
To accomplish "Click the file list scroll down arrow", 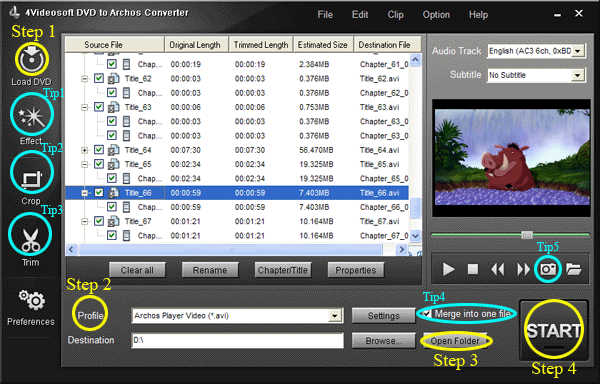I will coord(415,236).
